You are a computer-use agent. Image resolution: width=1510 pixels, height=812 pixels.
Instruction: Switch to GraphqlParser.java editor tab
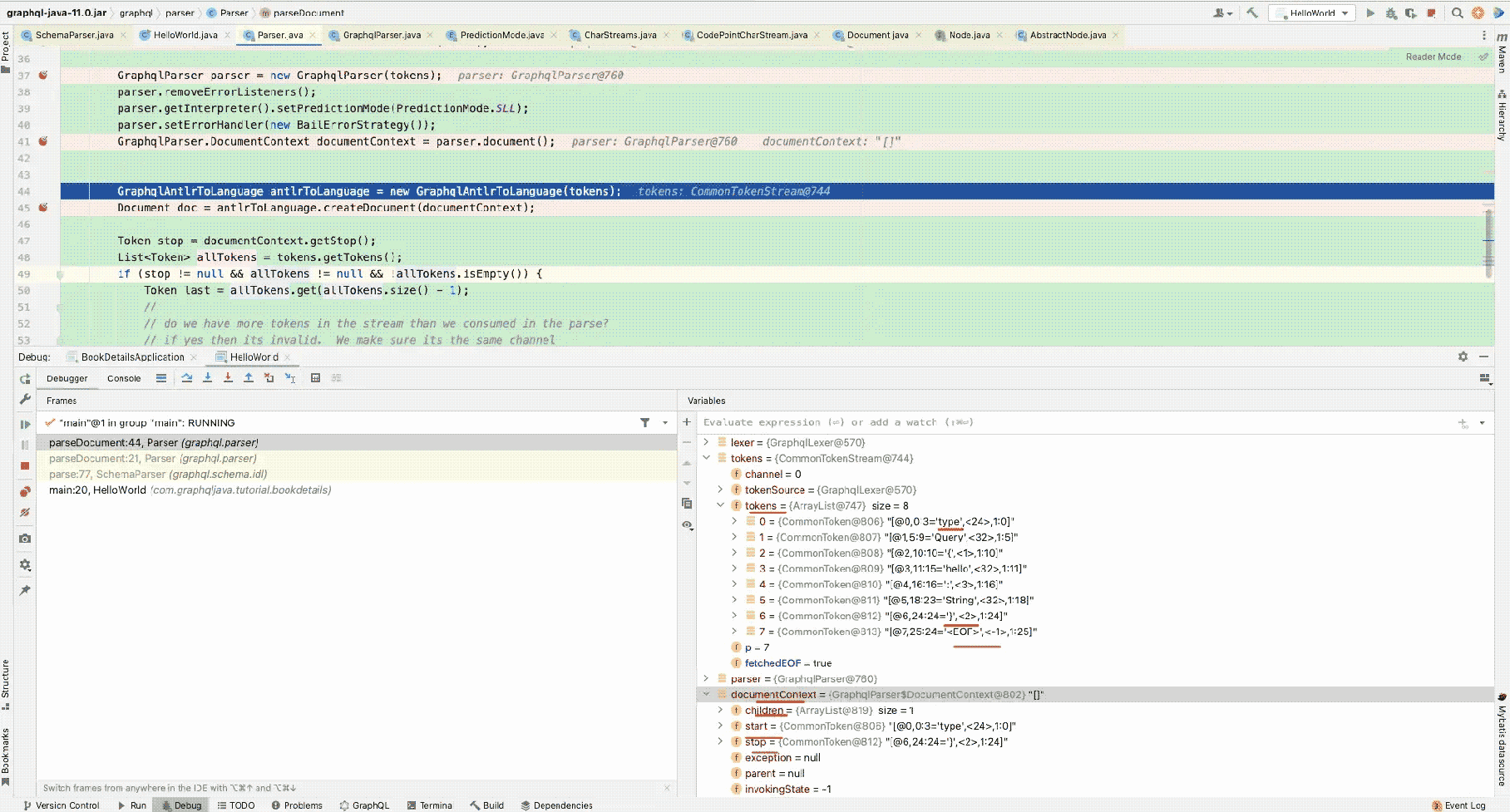[x=382, y=35]
